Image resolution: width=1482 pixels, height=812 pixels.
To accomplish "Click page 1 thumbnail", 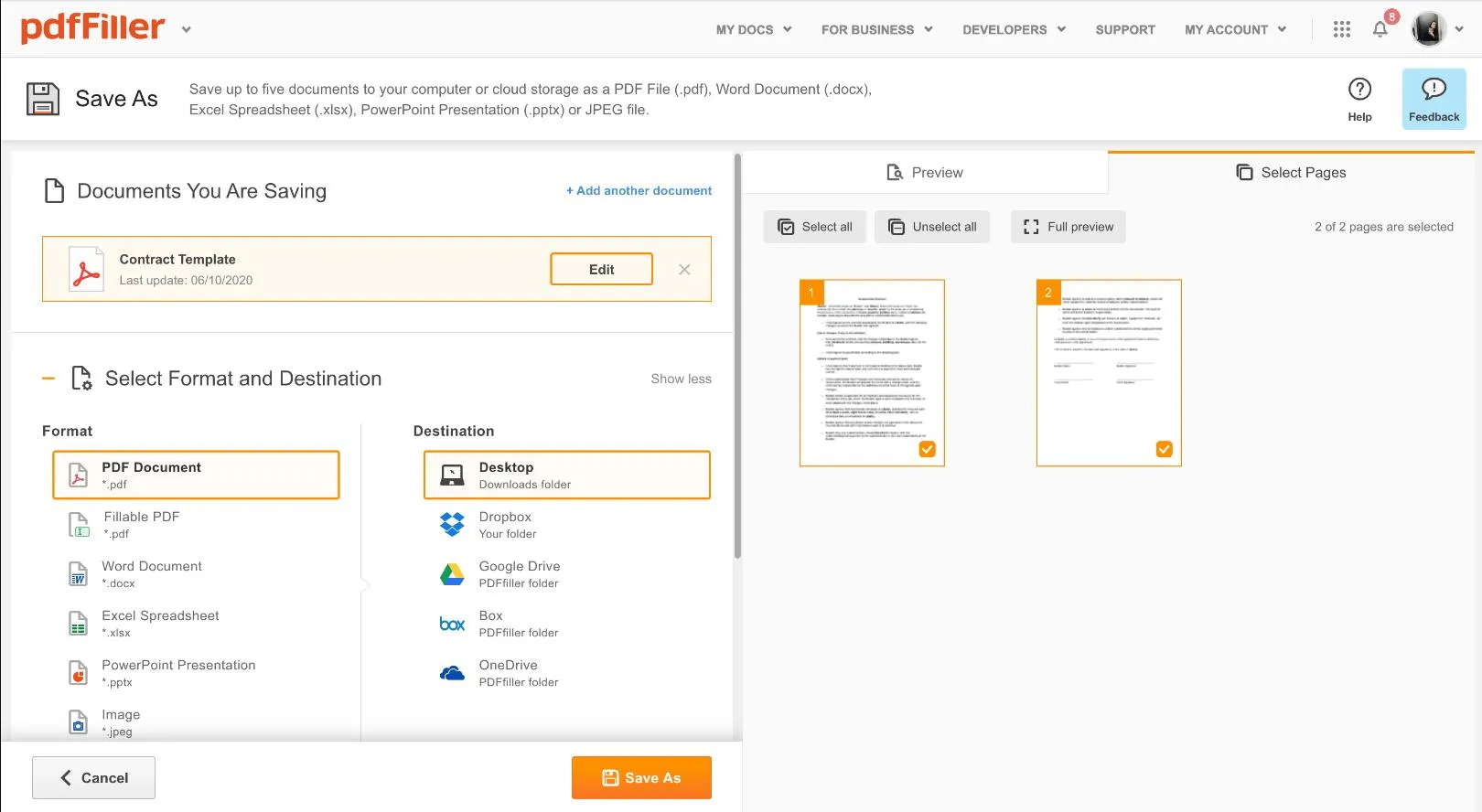I will [872, 372].
